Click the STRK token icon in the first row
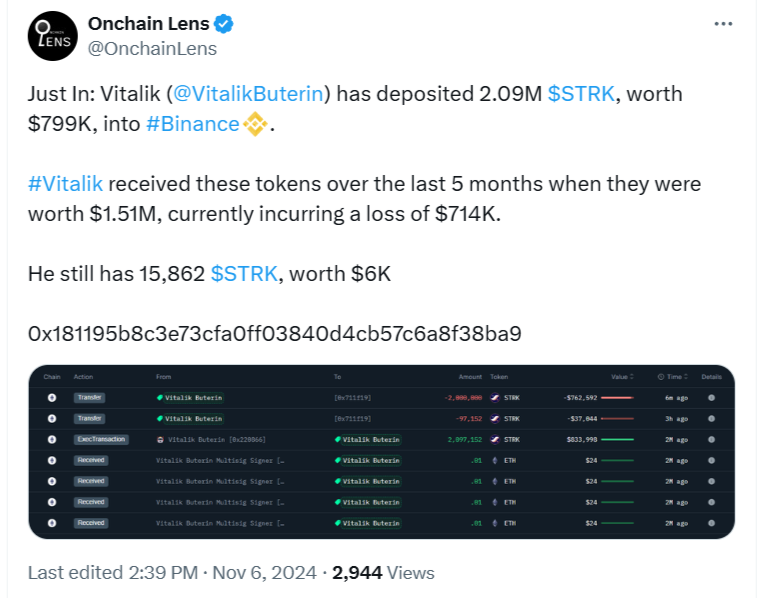This screenshot has height=598, width=763. click(495, 397)
